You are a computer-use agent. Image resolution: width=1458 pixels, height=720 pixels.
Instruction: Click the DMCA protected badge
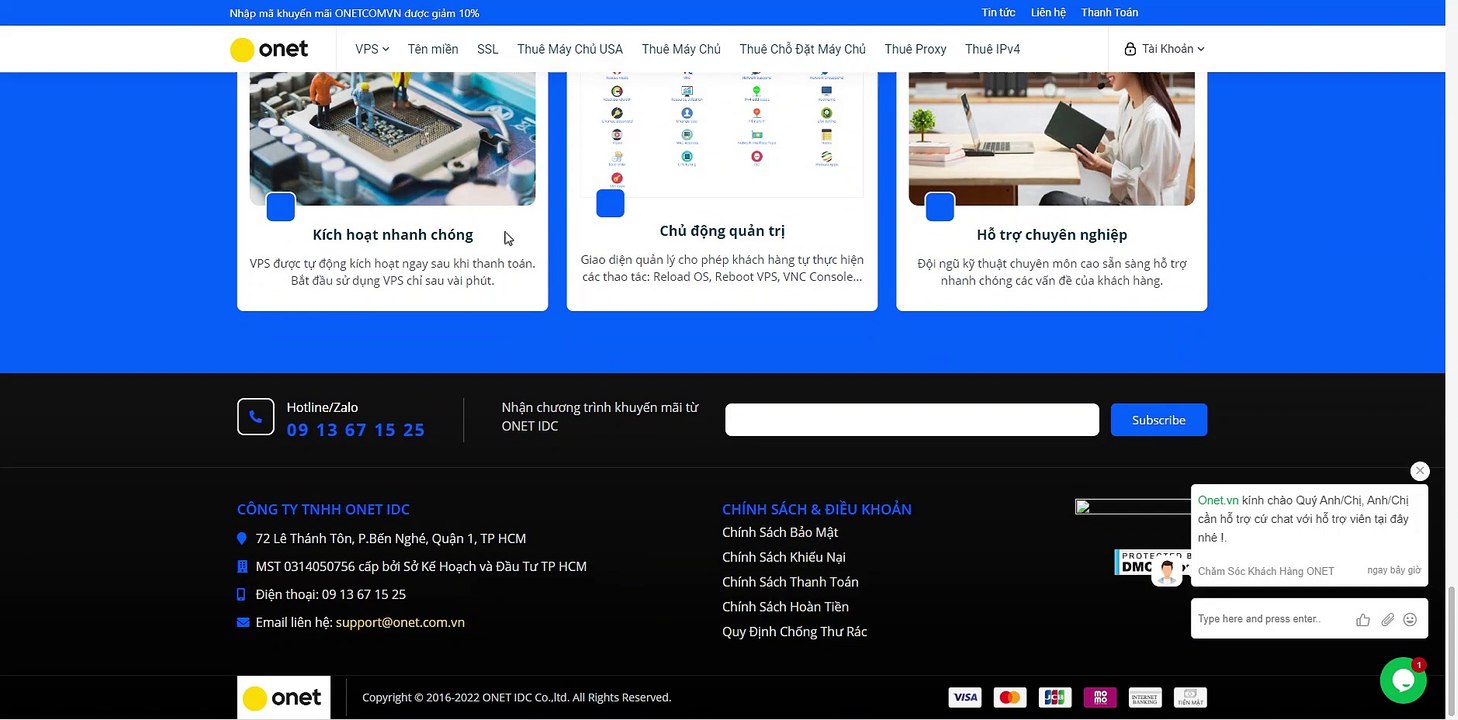pos(1153,562)
